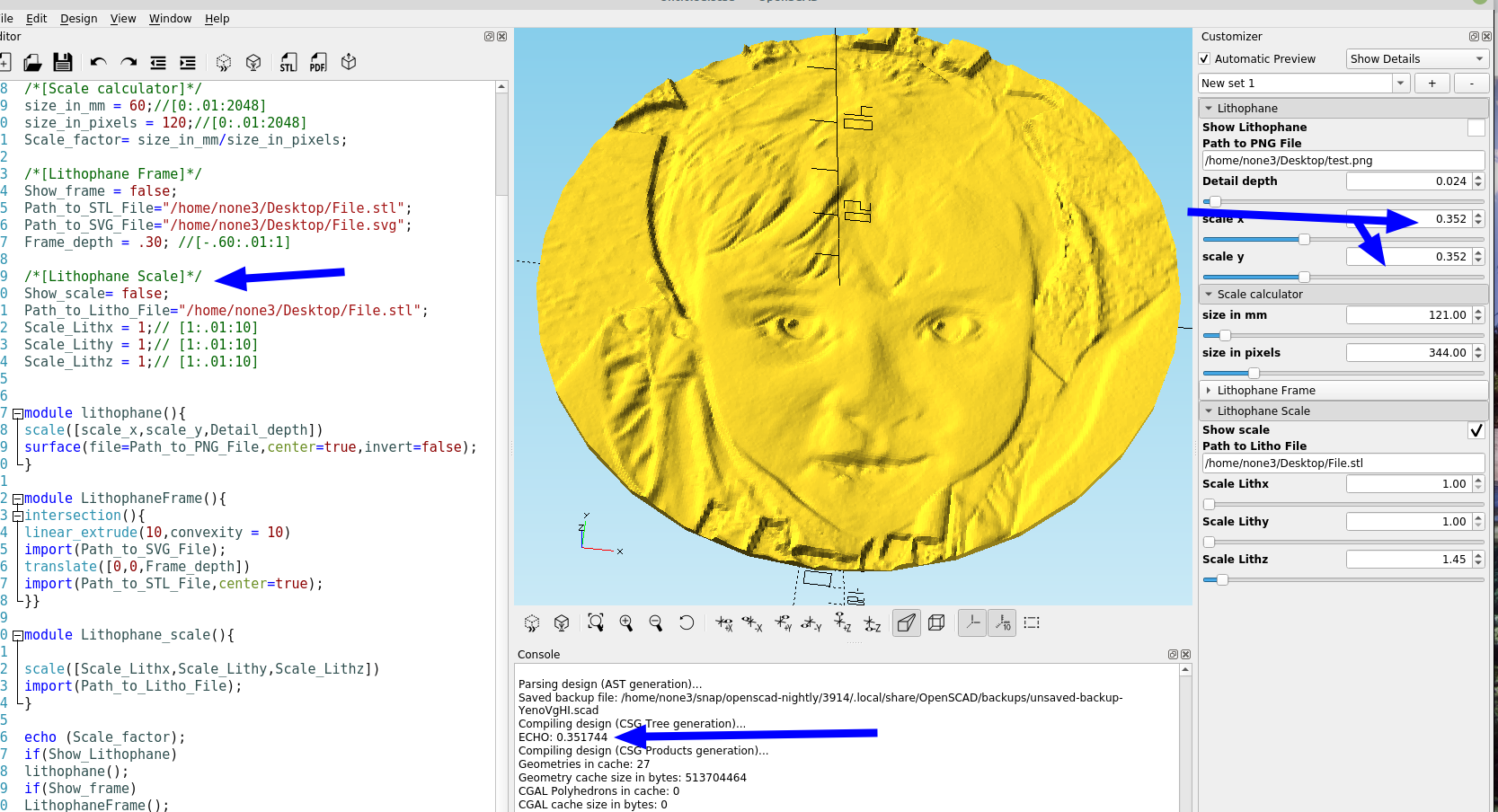
Task: Collapse the Lithophane Scale group
Action: click(1209, 410)
